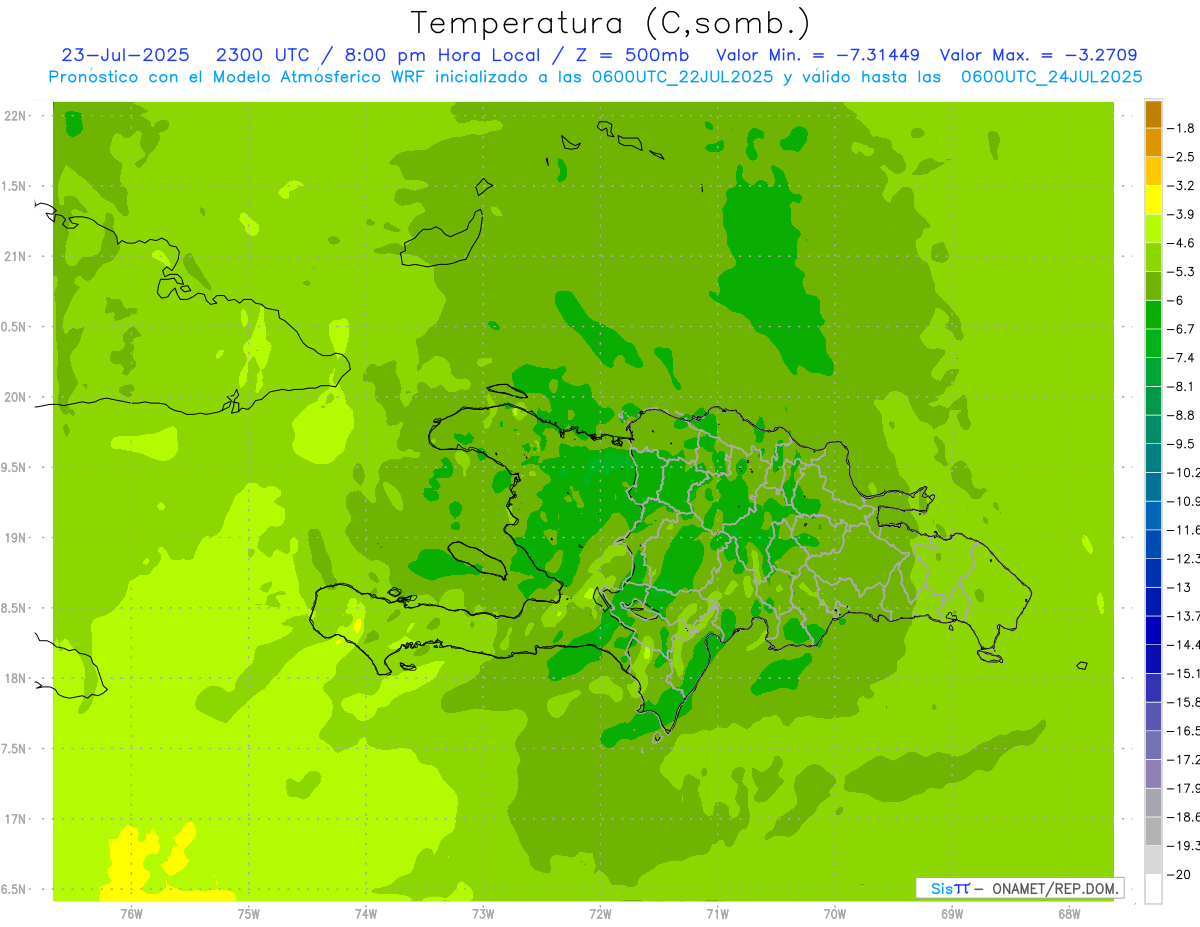The height and width of the screenshot is (927, 1200).
Task: Click the '-16.5' colorbar value
Action: (x=1186, y=731)
